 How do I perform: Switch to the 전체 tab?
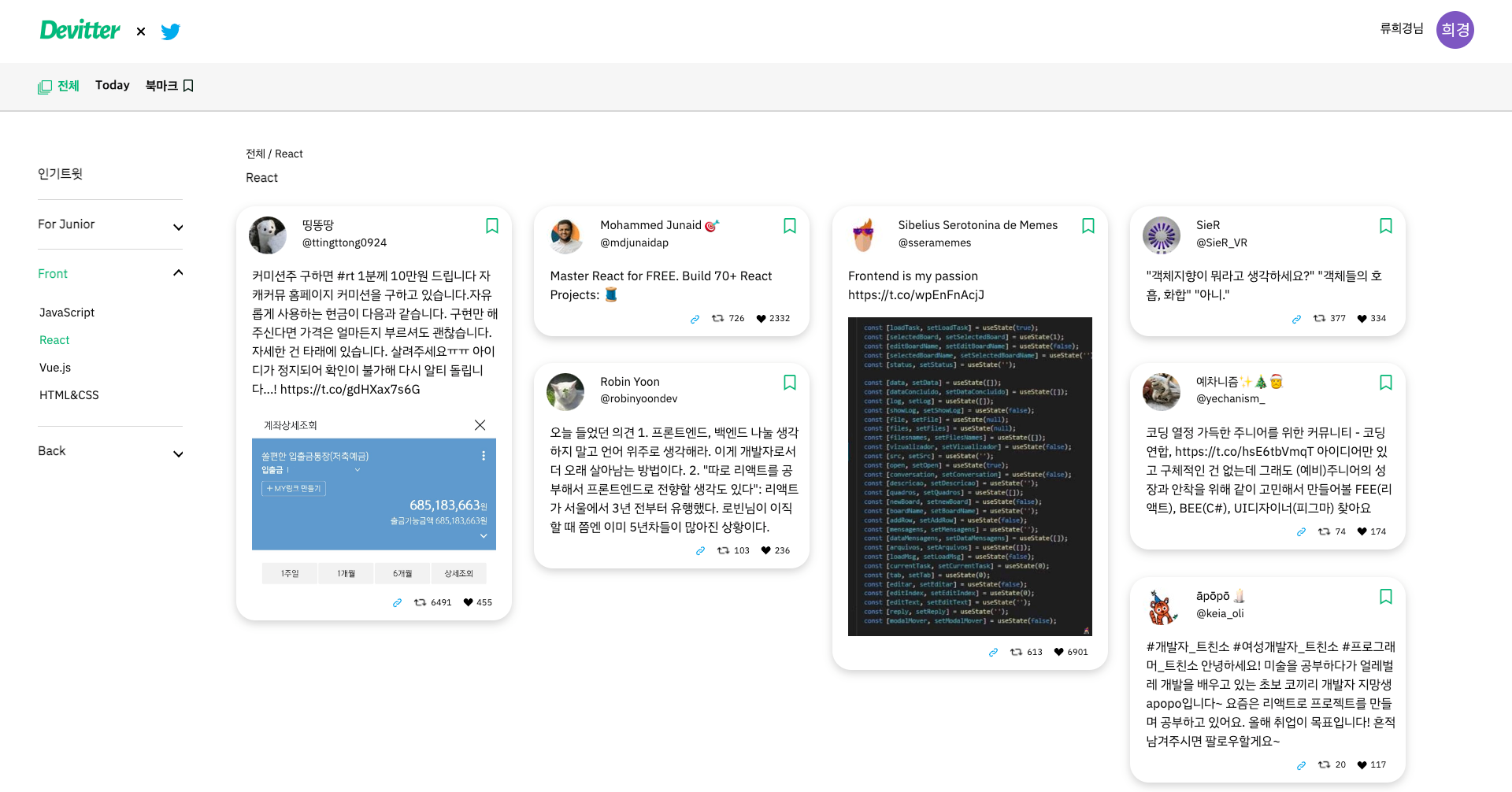(x=59, y=86)
